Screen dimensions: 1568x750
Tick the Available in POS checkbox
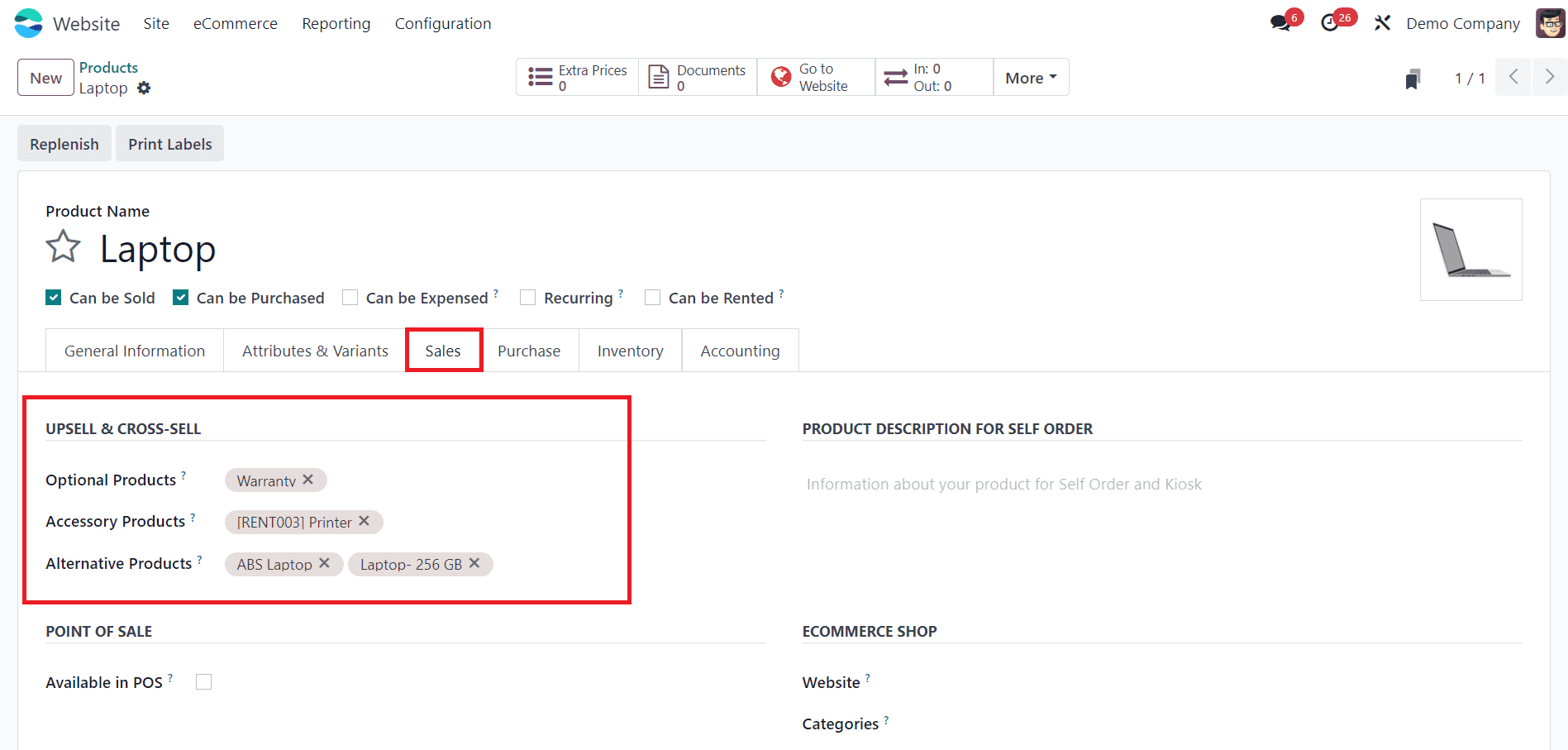204,681
